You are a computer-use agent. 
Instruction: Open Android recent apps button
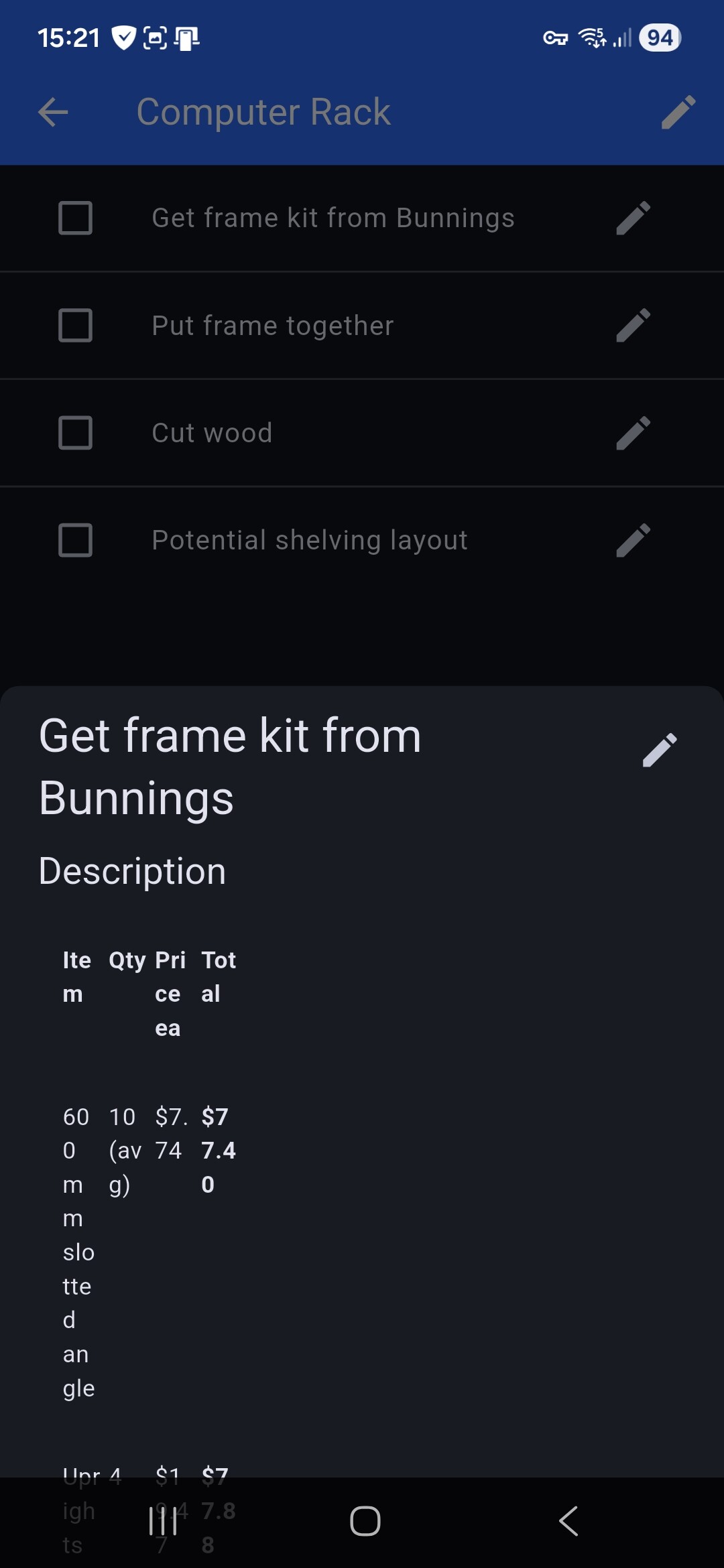pos(163,1521)
